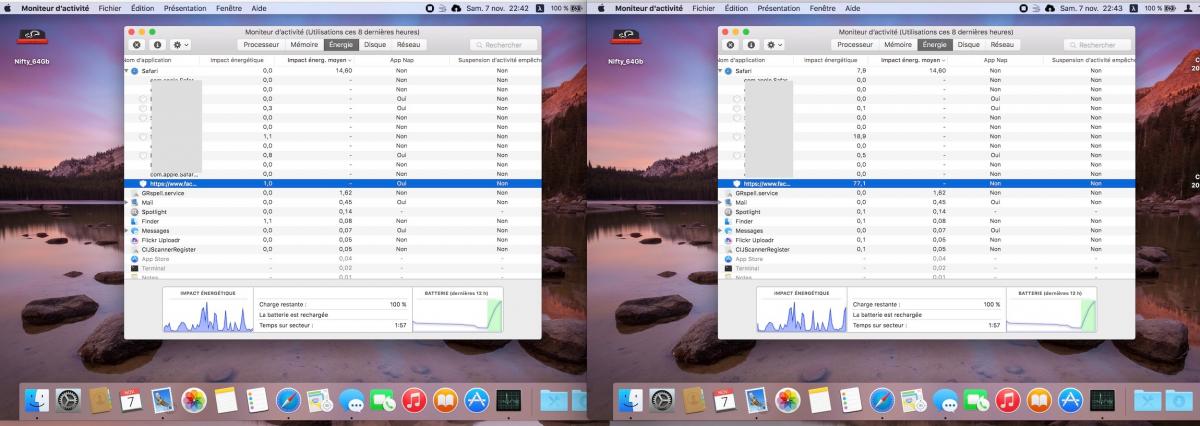Open System Preferences from the 22:42 screen's Dock
The height and width of the screenshot is (426, 1200).
(68, 400)
